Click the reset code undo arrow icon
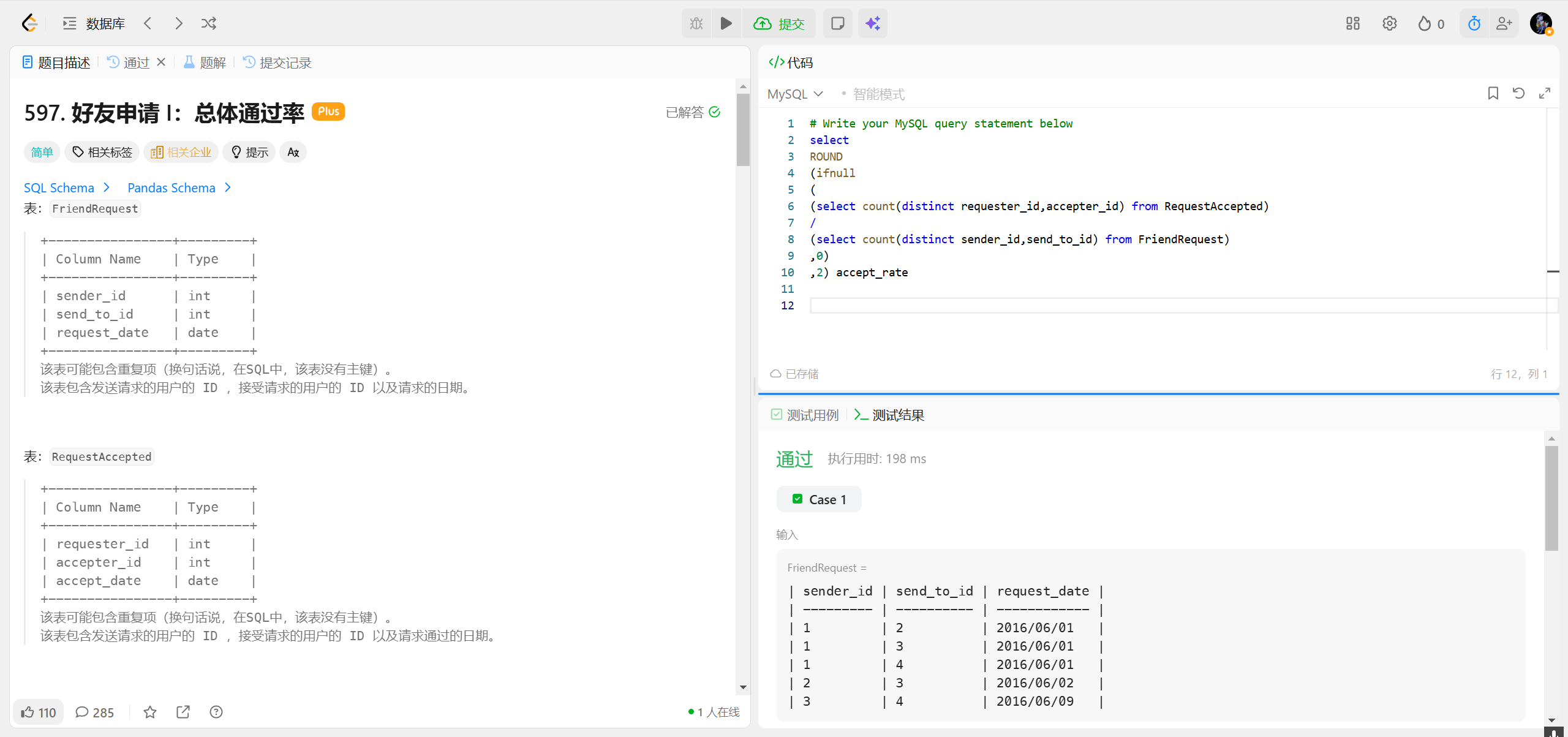This screenshot has height=737, width=1568. (1518, 93)
